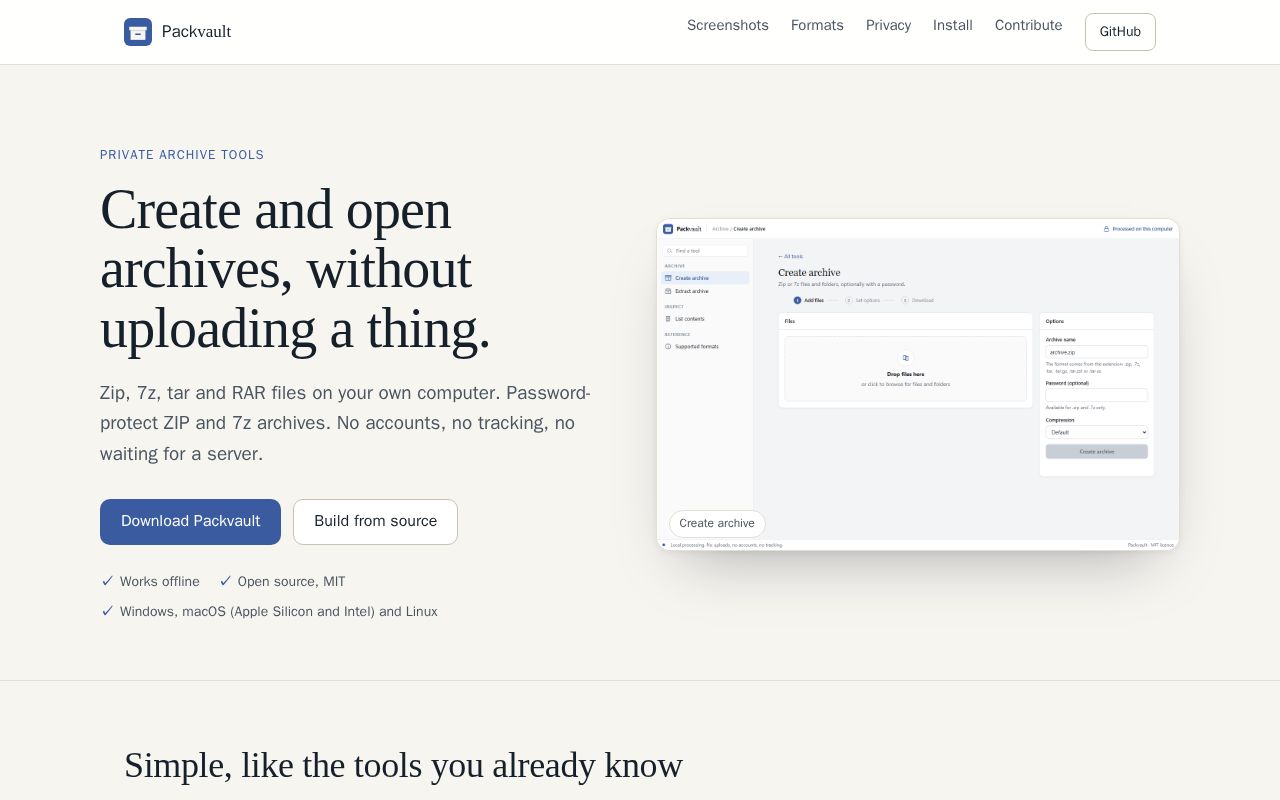Choose the Build from source button
Screen dimensions: 1280x800
(x=375, y=522)
